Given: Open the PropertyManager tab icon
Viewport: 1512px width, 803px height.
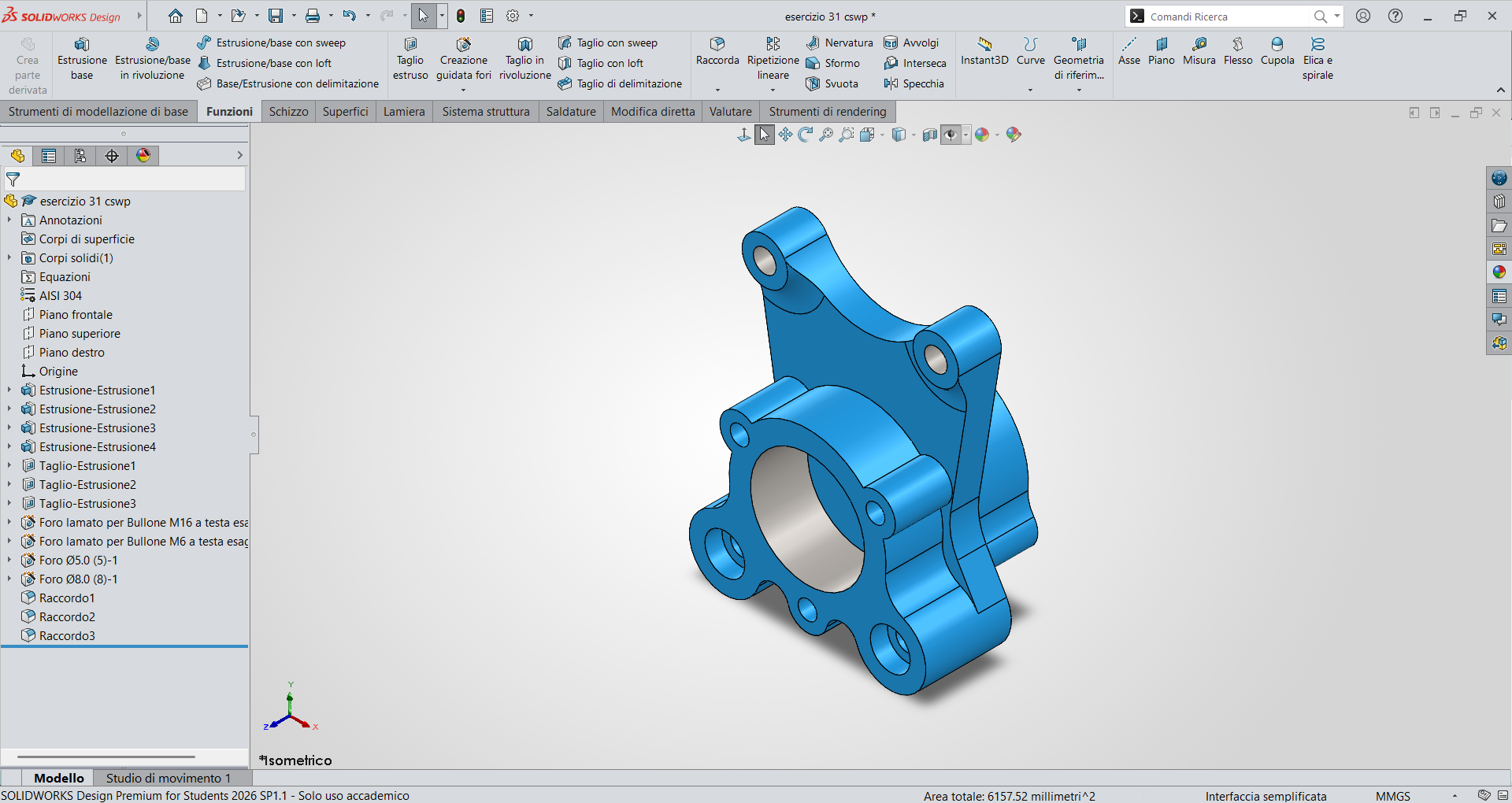Looking at the screenshot, I should point(49,156).
